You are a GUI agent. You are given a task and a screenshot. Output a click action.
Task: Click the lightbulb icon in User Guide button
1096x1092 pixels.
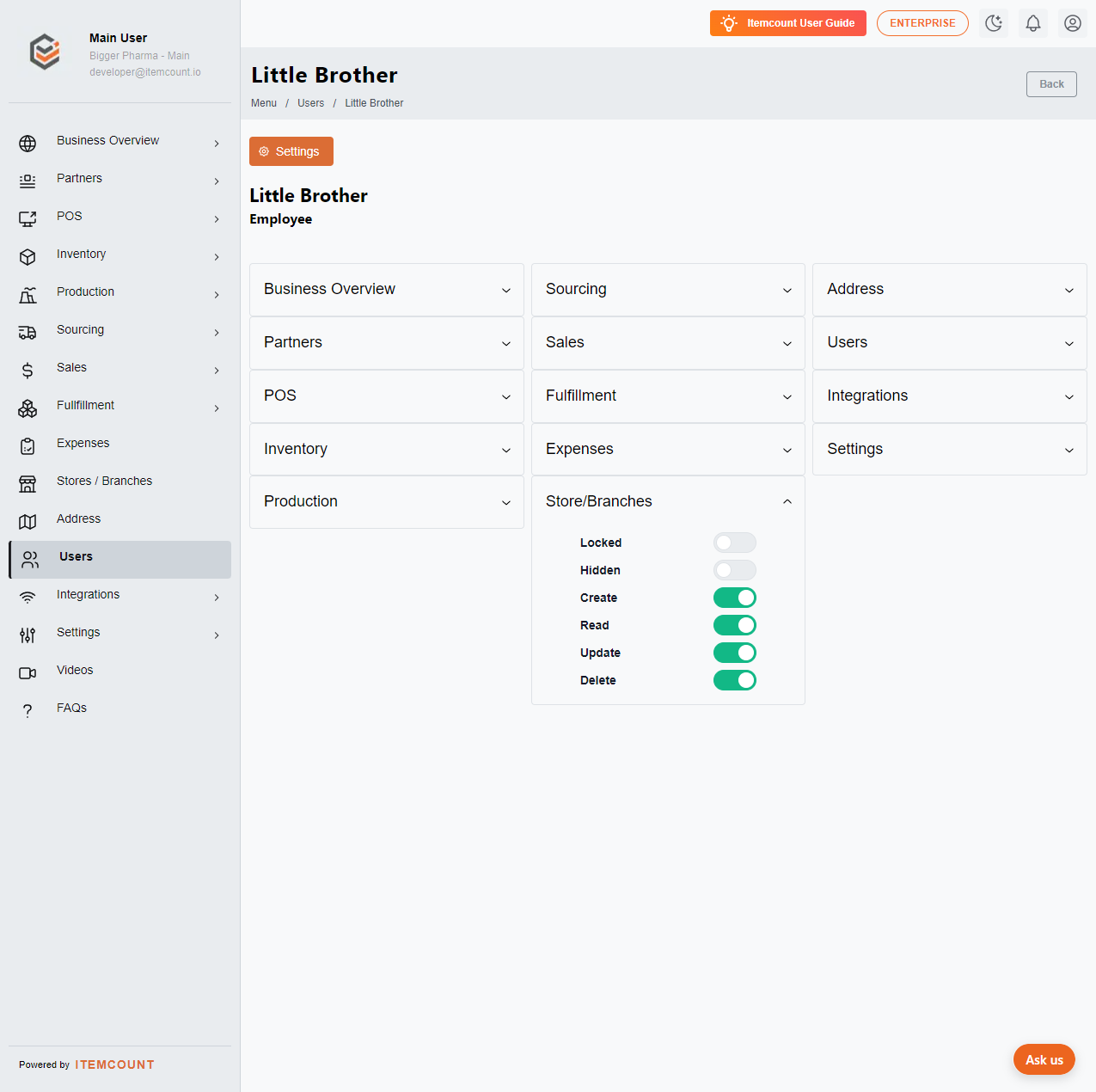point(729,23)
